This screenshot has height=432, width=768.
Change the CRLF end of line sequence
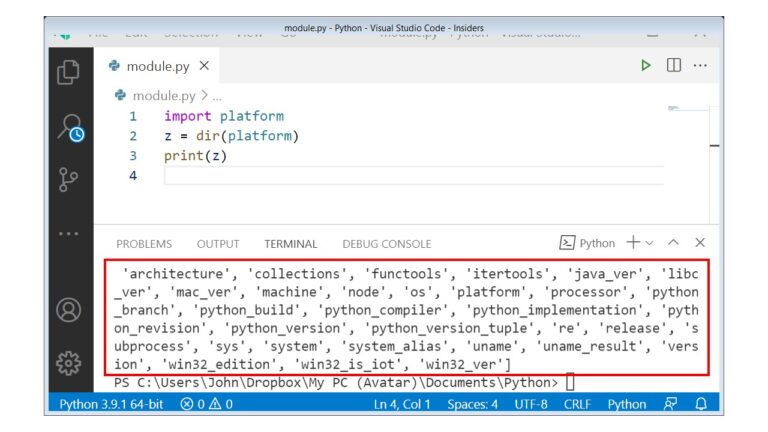[x=577, y=404]
